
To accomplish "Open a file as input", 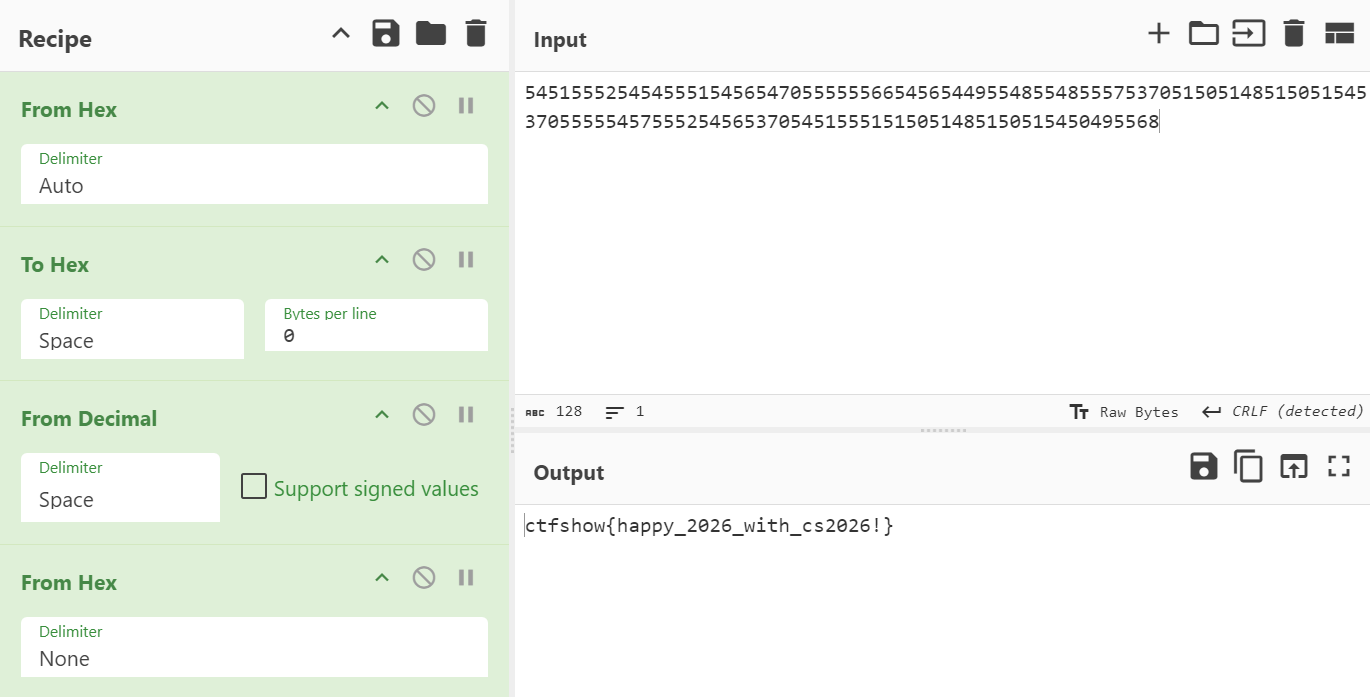I will pos(1203,34).
